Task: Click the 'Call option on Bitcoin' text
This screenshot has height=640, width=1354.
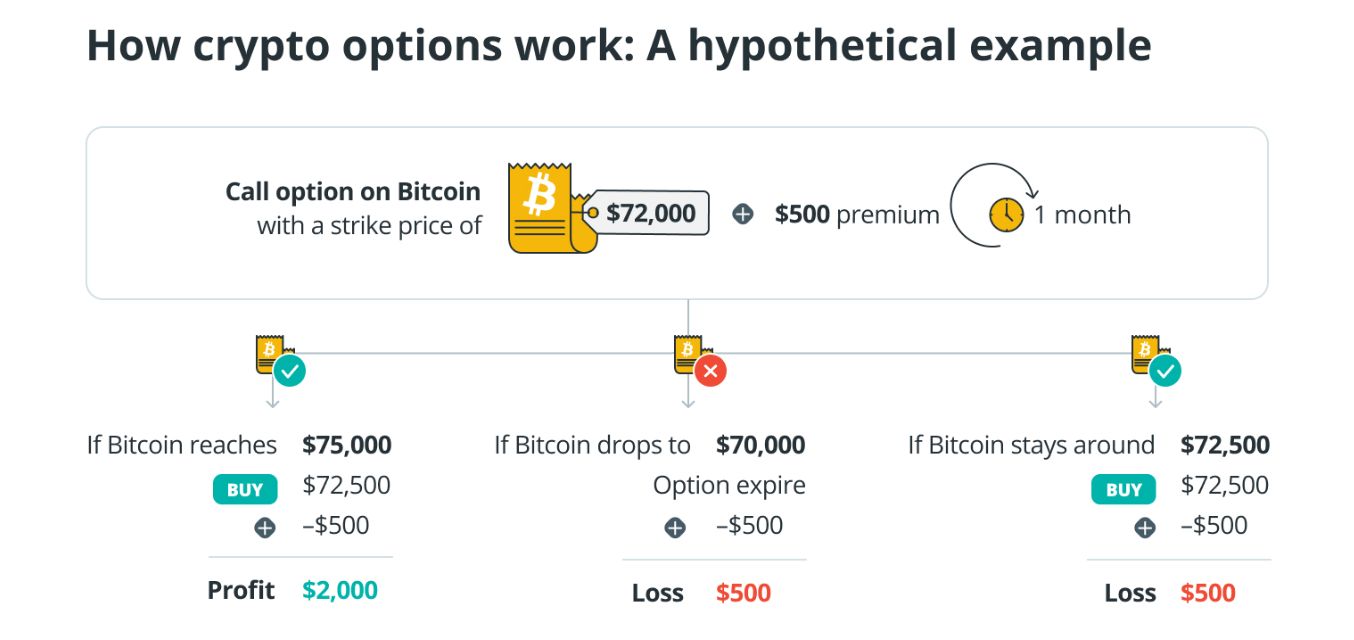Action: click(x=352, y=191)
